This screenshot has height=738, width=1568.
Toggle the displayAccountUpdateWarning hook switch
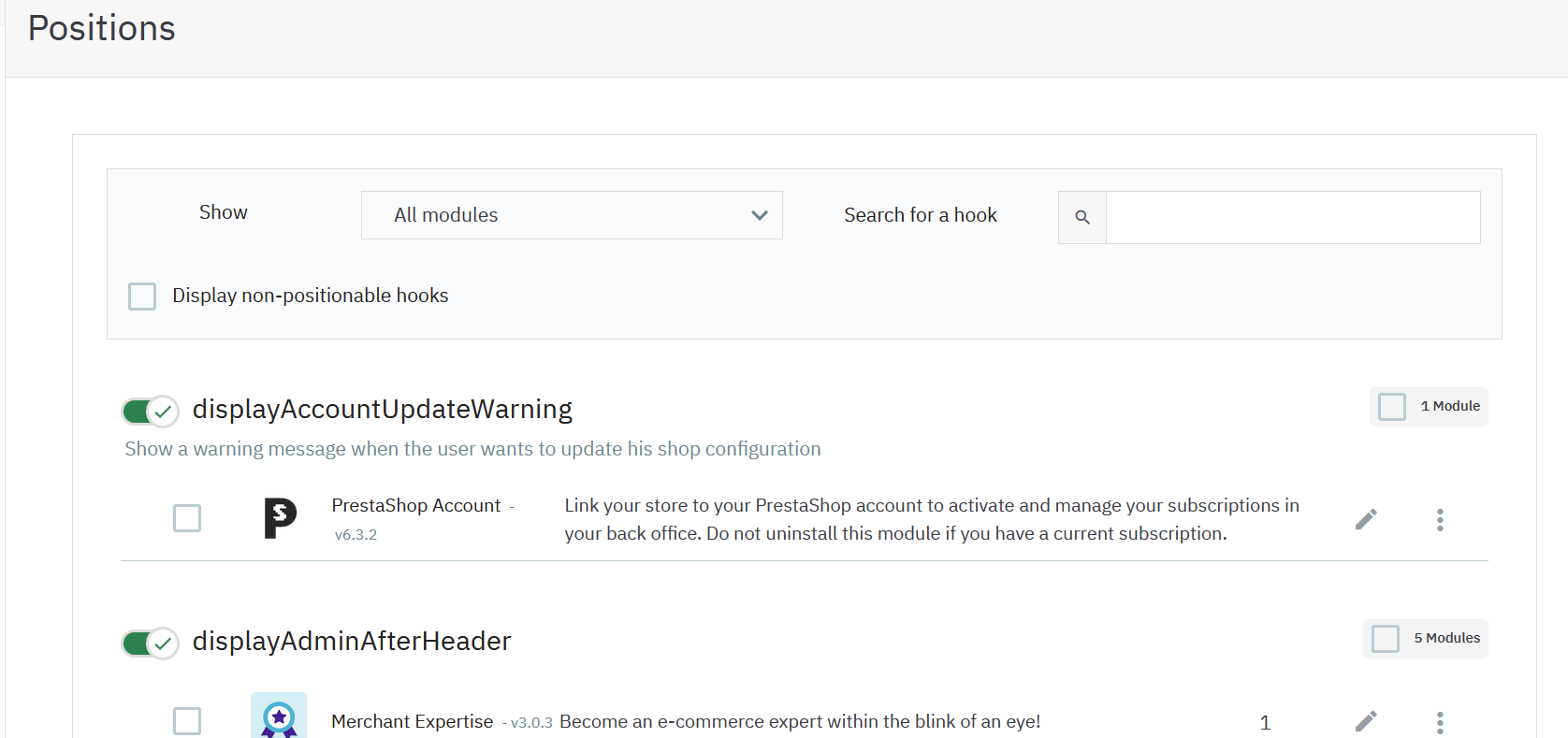pyautogui.click(x=150, y=411)
